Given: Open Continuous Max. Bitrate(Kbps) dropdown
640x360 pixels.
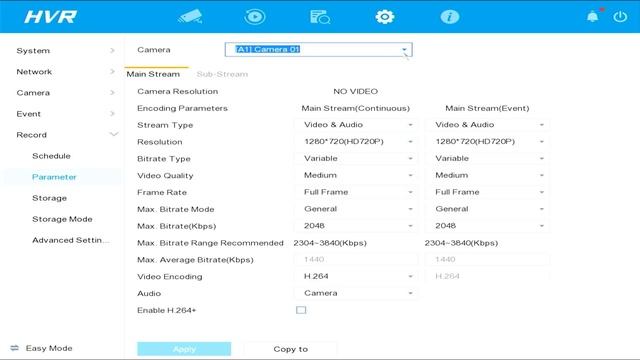Looking at the screenshot, I should (356, 226).
